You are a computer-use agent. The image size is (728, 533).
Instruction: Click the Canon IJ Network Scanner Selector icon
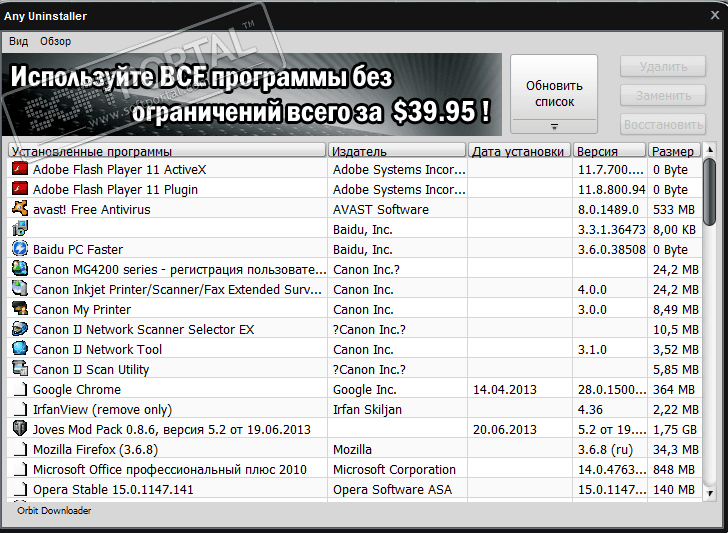(20, 329)
